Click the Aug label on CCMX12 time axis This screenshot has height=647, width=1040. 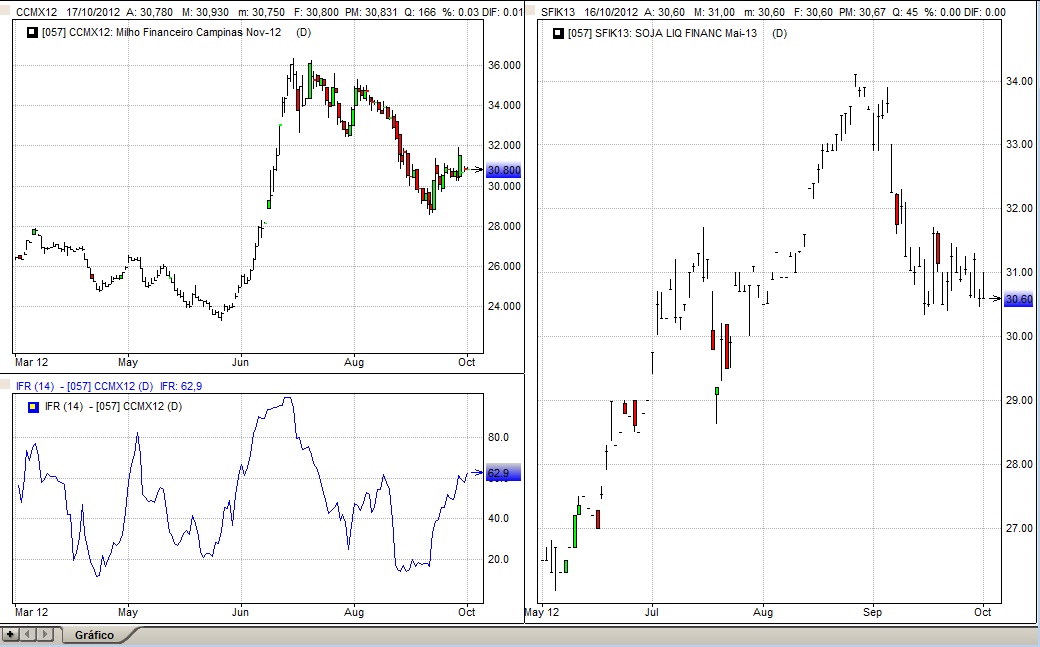click(x=354, y=361)
